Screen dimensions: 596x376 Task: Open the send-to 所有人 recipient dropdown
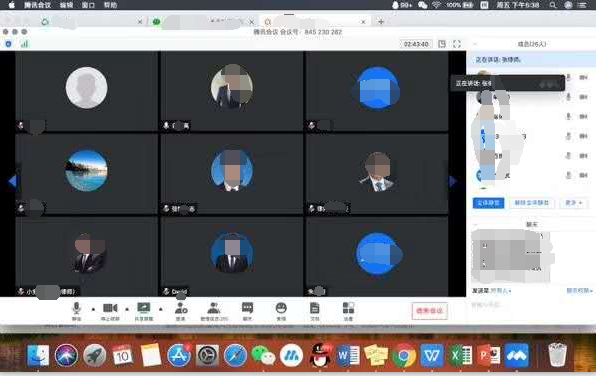(501, 290)
